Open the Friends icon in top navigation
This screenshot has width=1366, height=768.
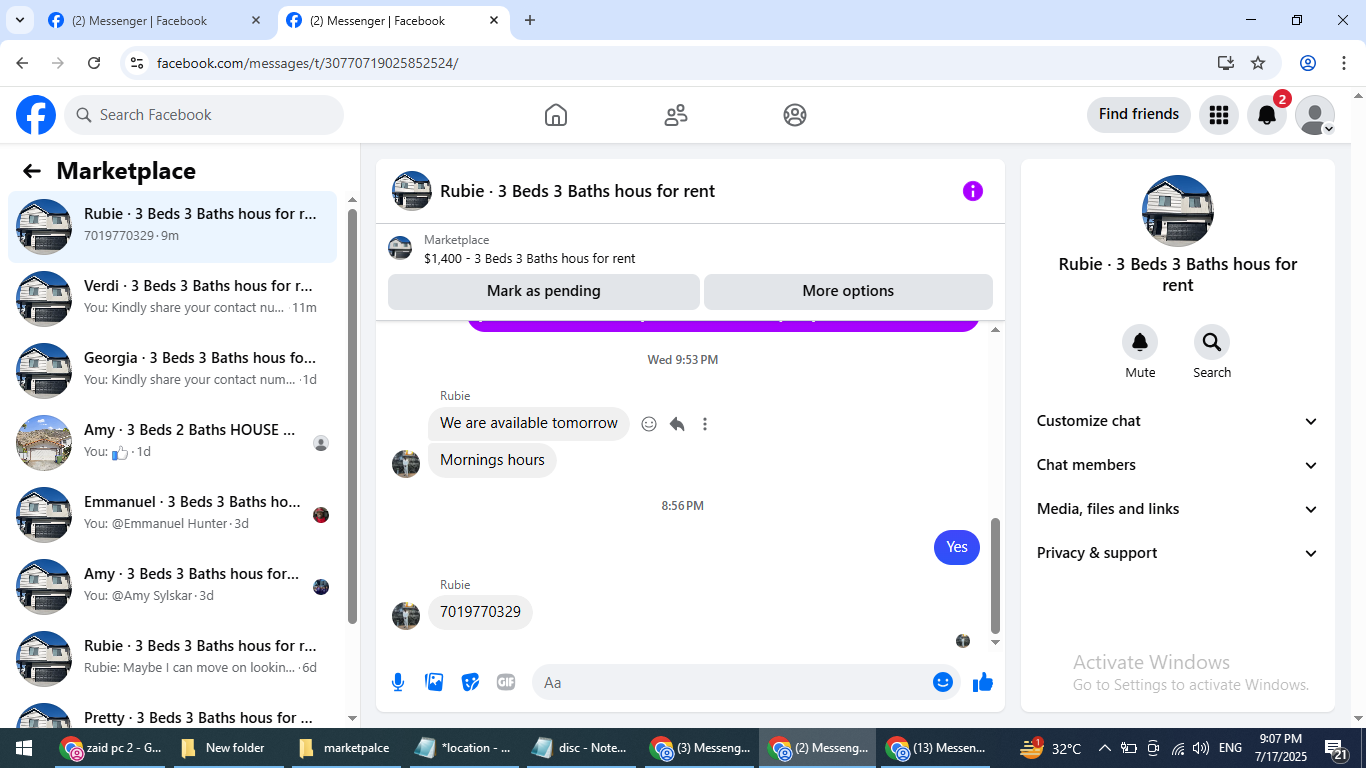pyautogui.click(x=676, y=115)
